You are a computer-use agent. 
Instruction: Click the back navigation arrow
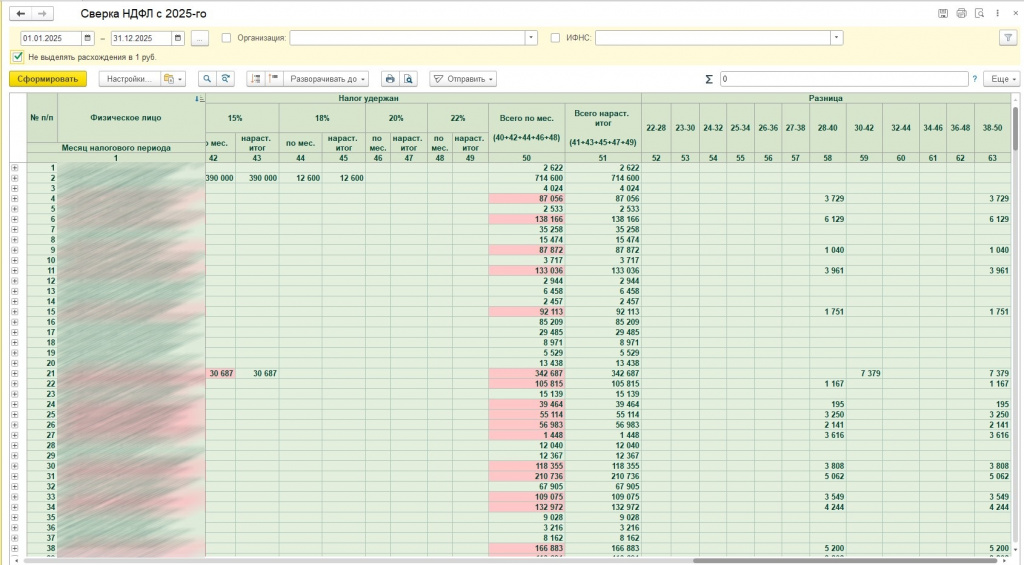click(21, 14)
